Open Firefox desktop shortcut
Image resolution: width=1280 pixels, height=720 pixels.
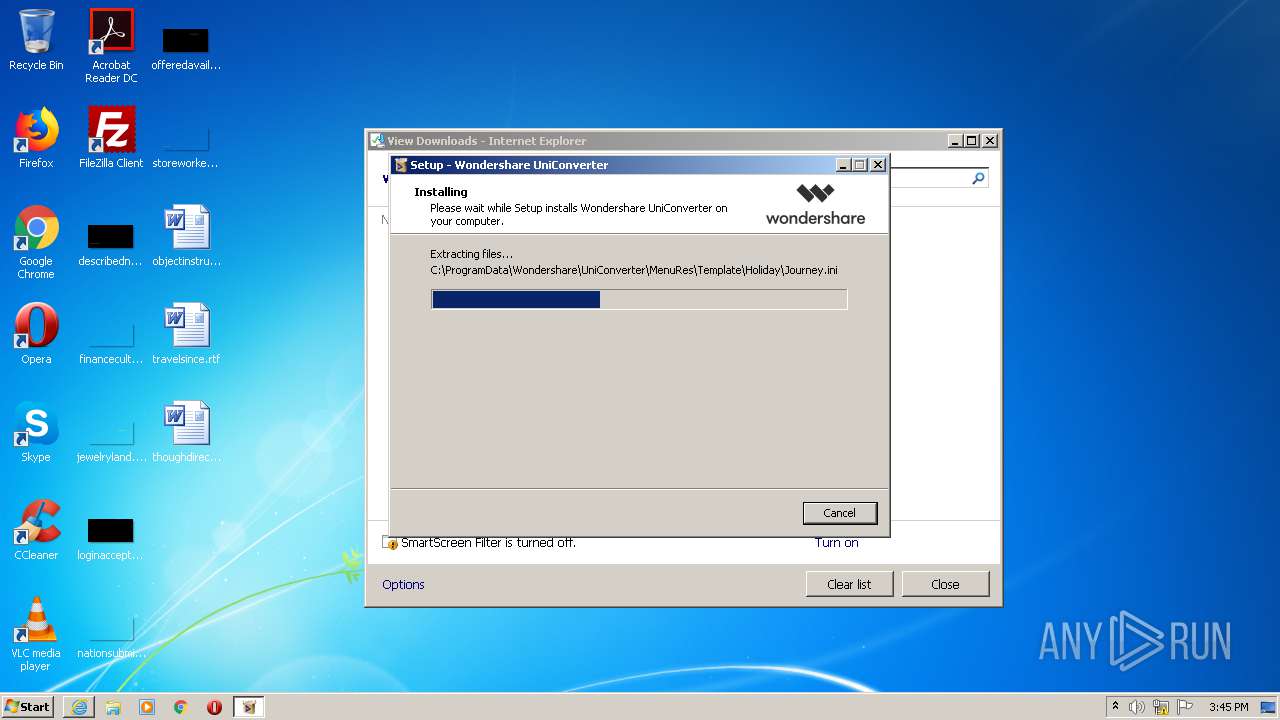(36, 138)
